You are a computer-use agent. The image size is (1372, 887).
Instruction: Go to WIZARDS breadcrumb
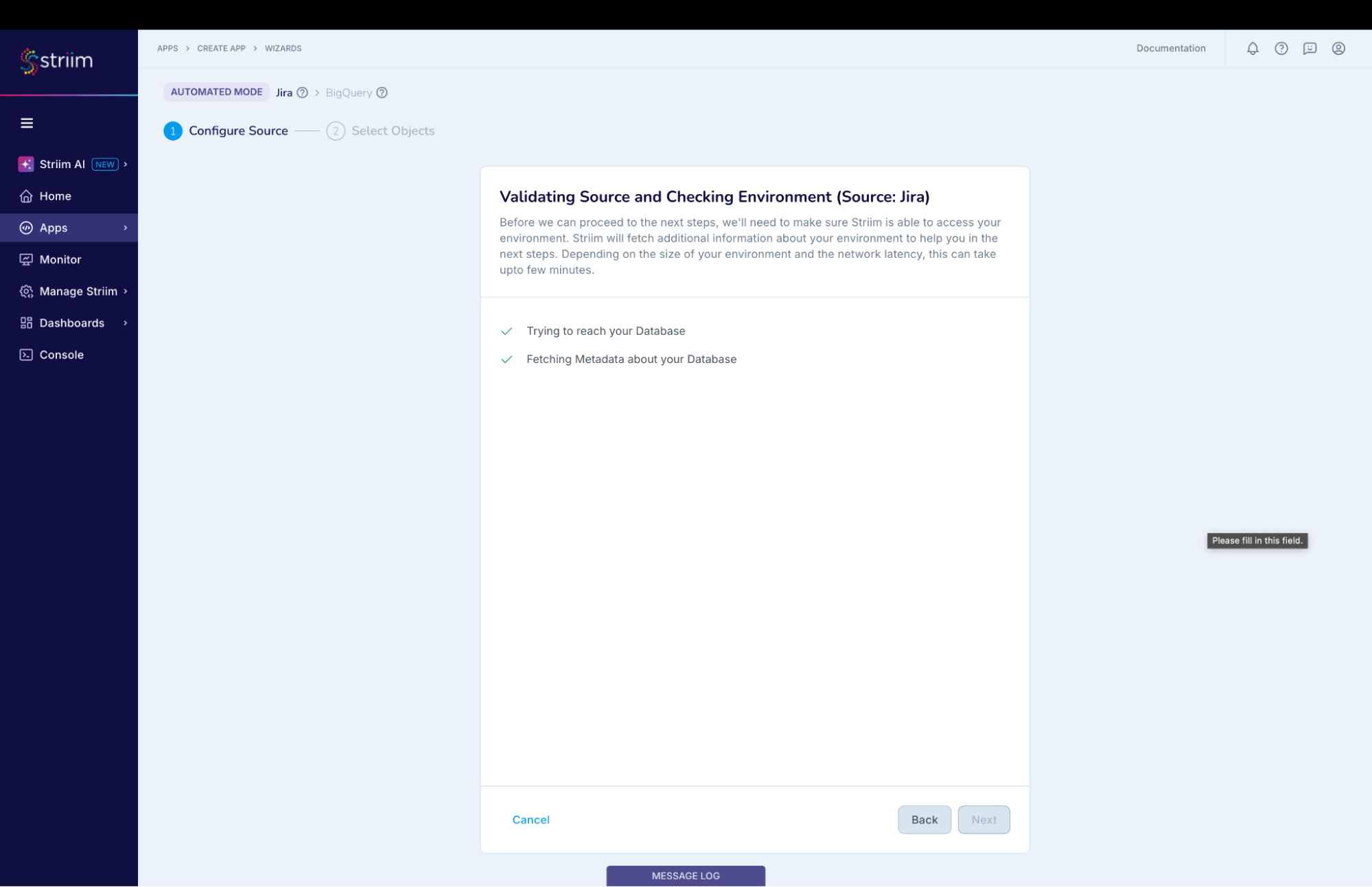point(283,49)
